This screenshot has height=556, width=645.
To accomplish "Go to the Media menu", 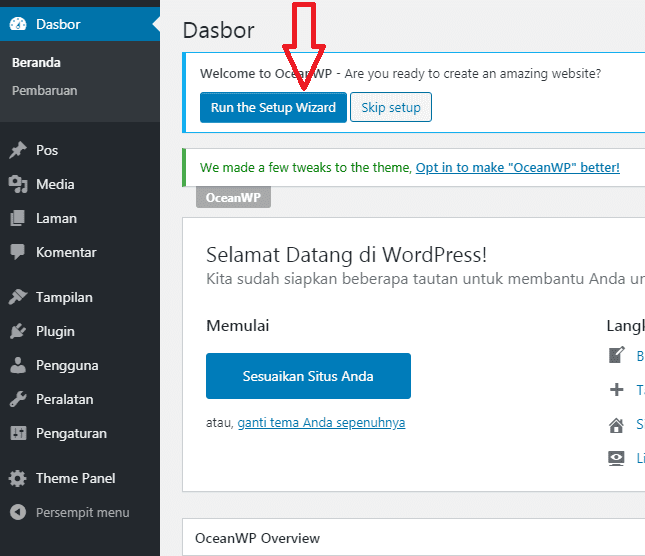I will pos(80,184).
